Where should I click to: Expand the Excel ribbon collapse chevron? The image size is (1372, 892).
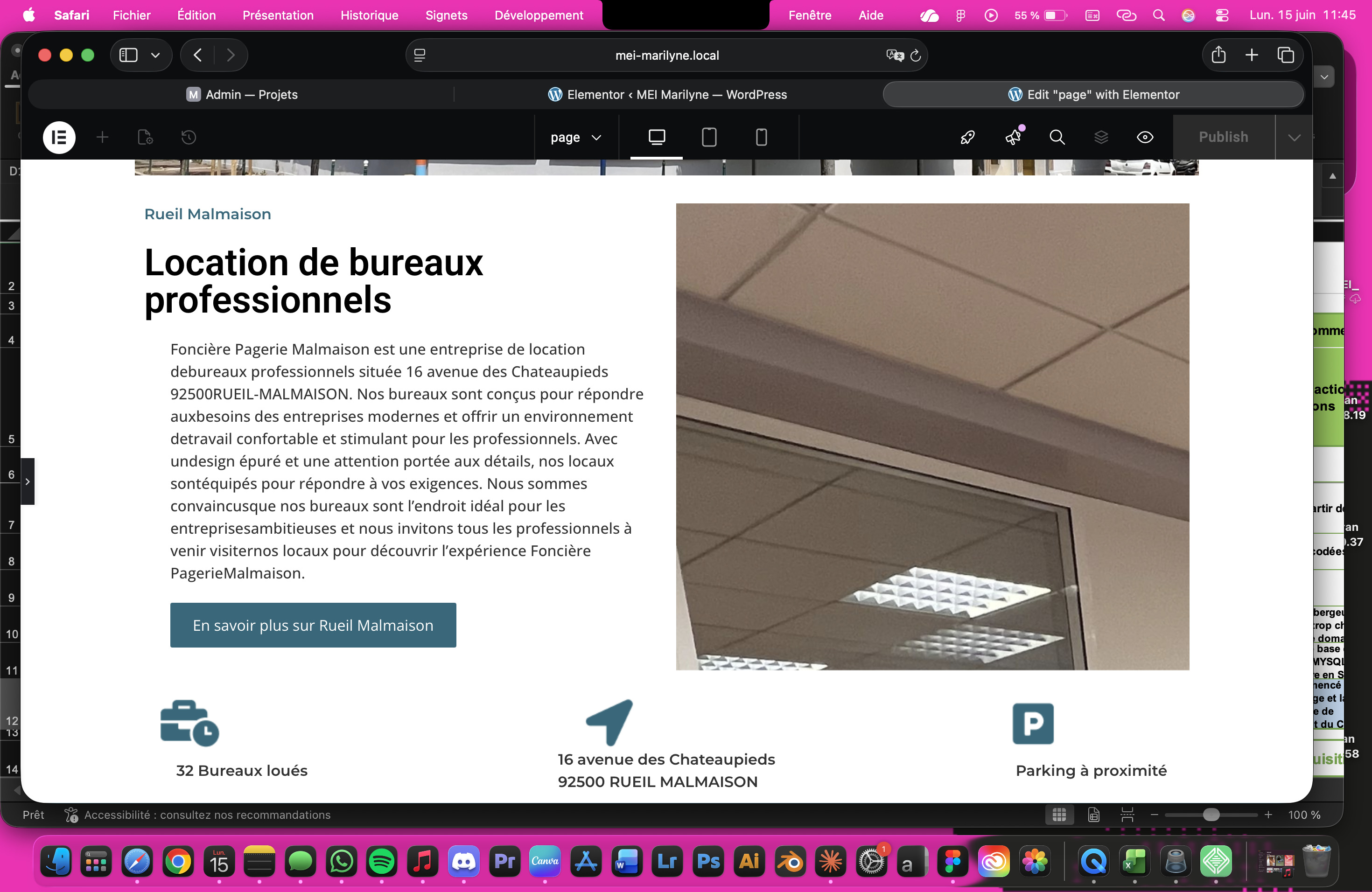point(1324,77)
